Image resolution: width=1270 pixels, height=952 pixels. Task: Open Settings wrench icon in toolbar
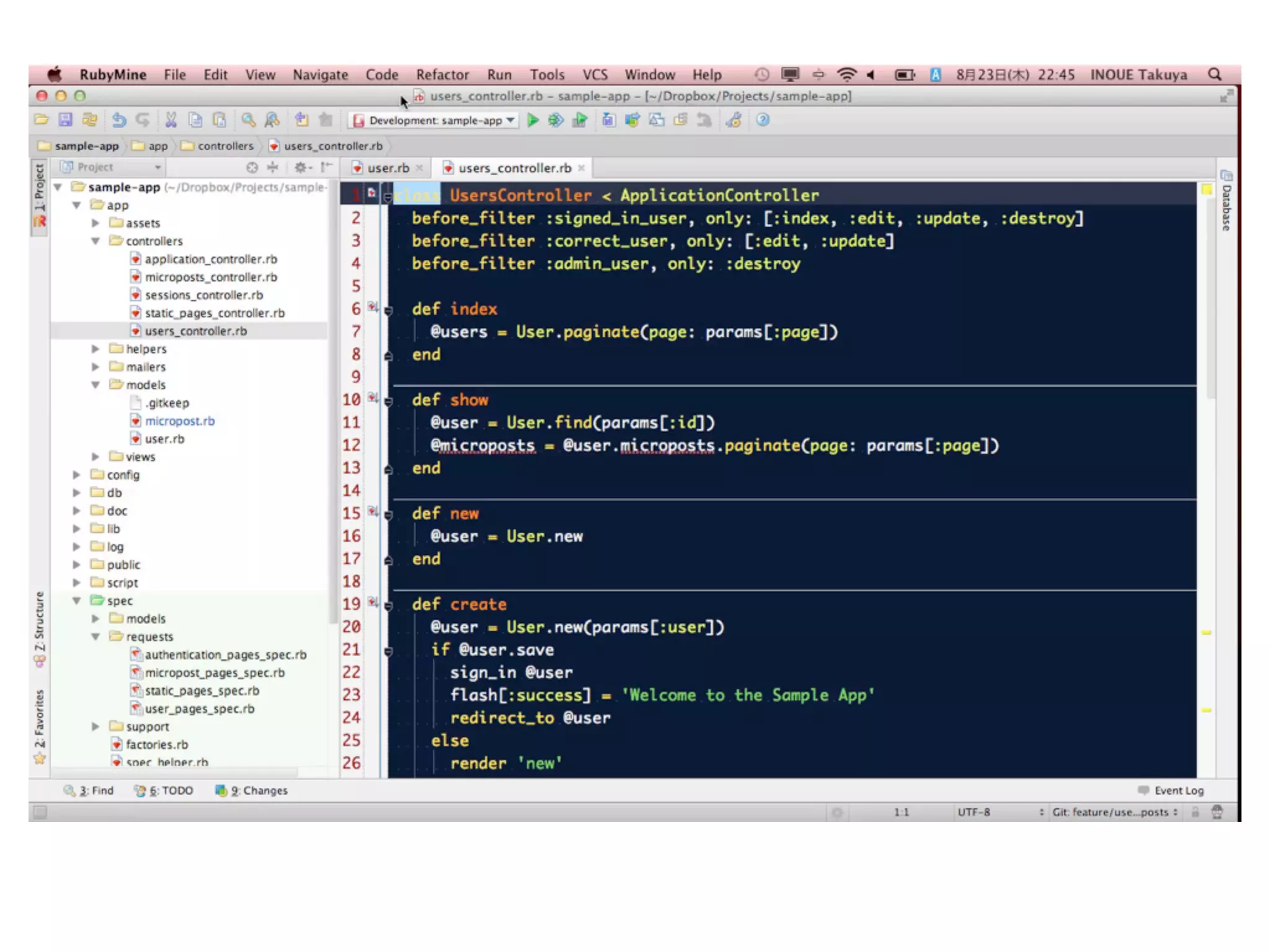click(734, 120)
